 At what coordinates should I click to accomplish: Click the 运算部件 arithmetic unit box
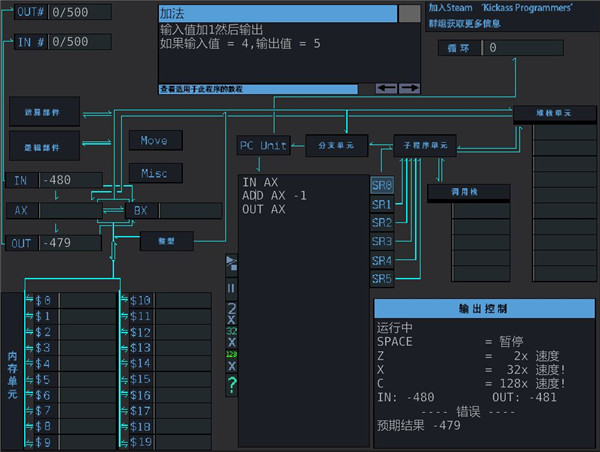click(x=44, y=112)
